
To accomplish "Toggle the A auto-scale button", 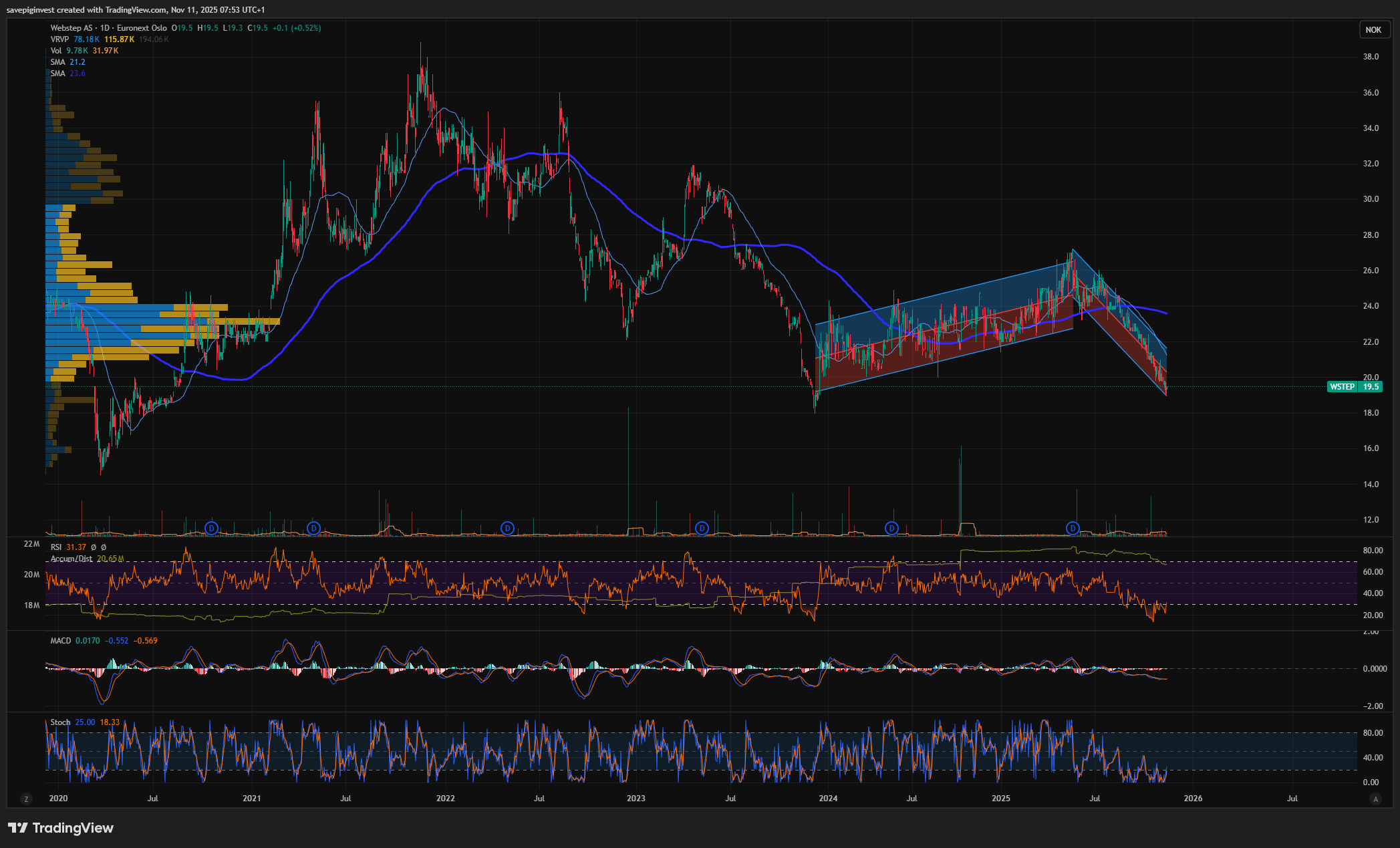I will [1375, 799].
